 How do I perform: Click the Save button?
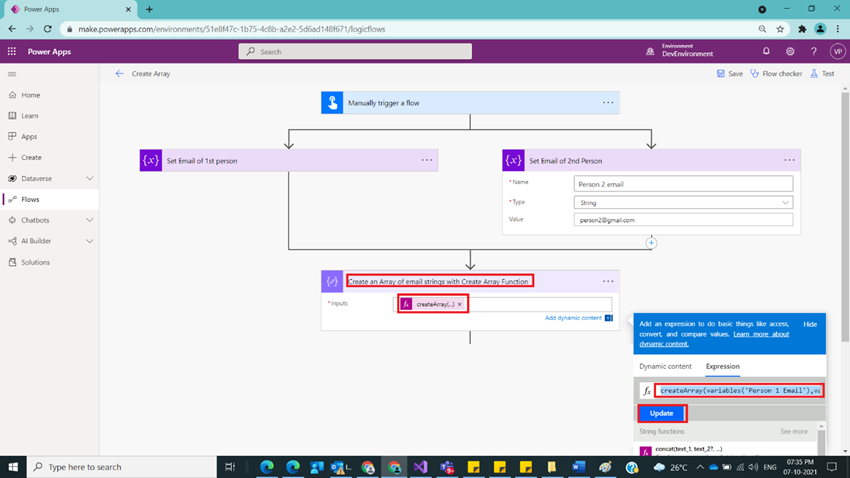pyautogui.click(x=730, y=74)
